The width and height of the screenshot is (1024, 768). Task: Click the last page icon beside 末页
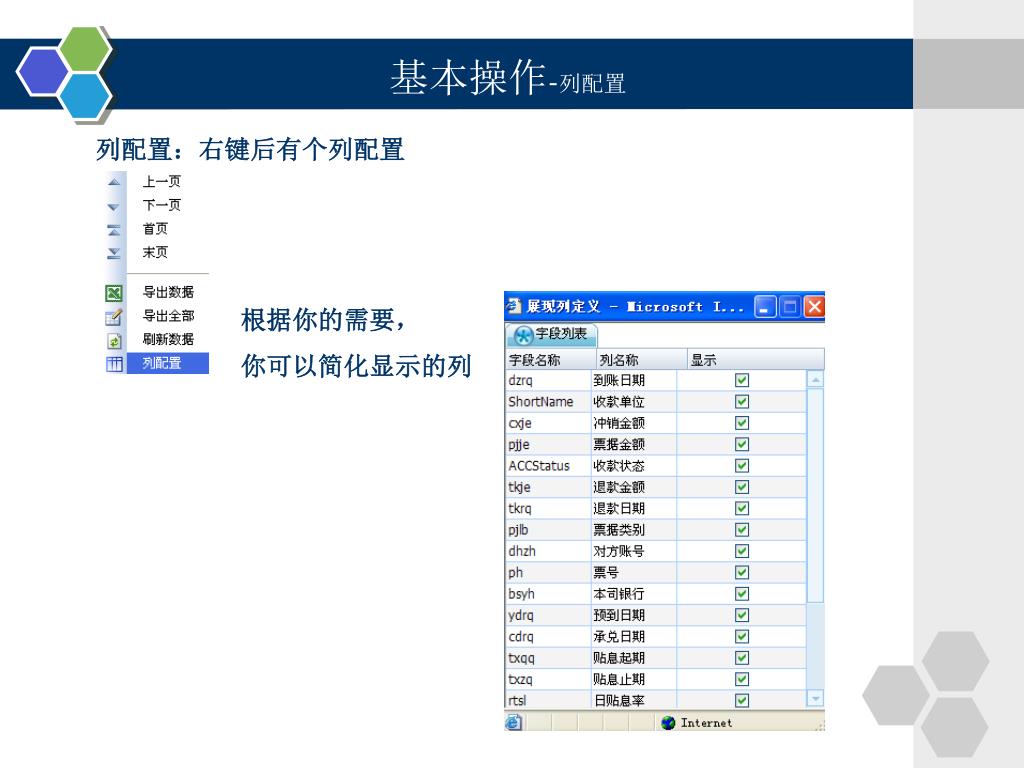point(114,253)
